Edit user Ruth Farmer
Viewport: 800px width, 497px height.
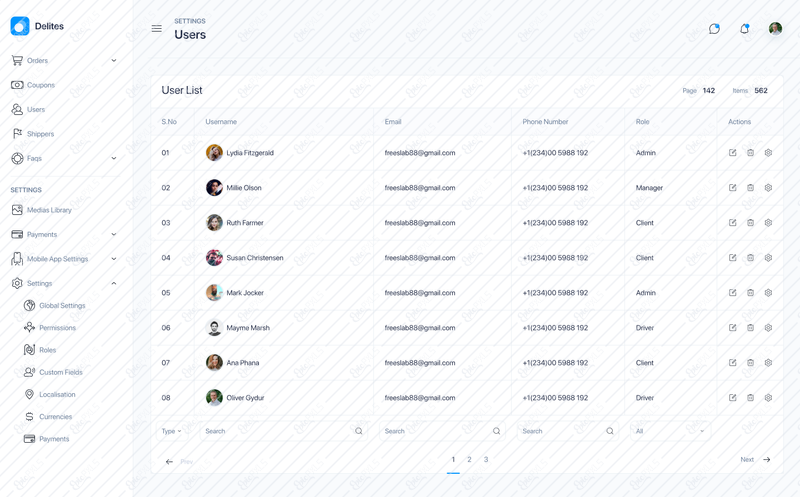[733, 222]
